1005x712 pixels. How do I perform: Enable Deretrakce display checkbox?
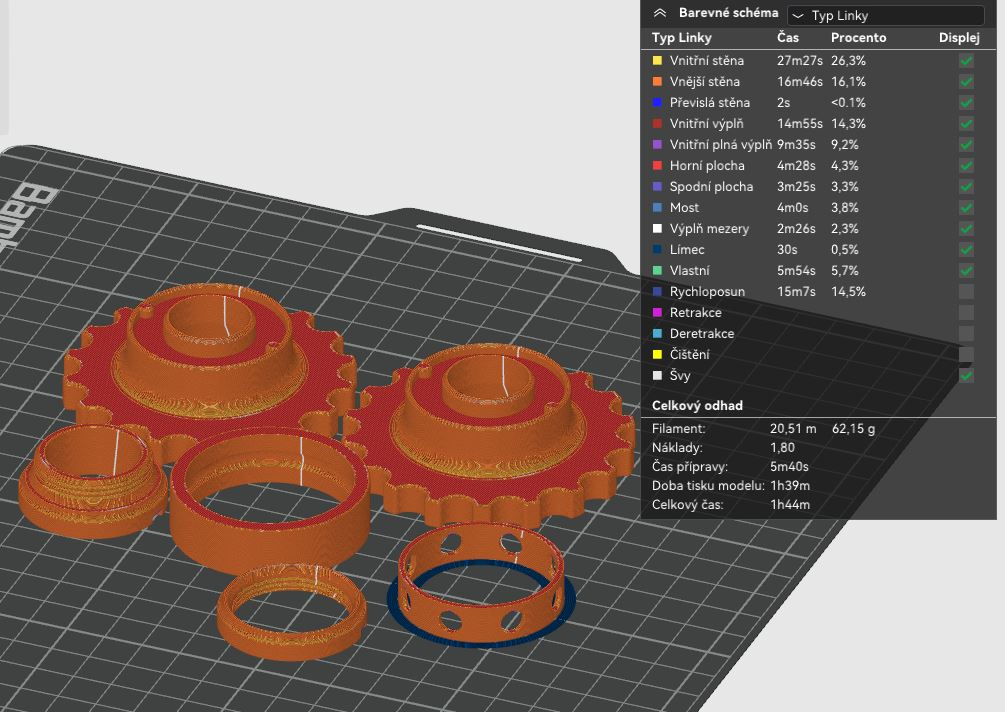[966, 334]
